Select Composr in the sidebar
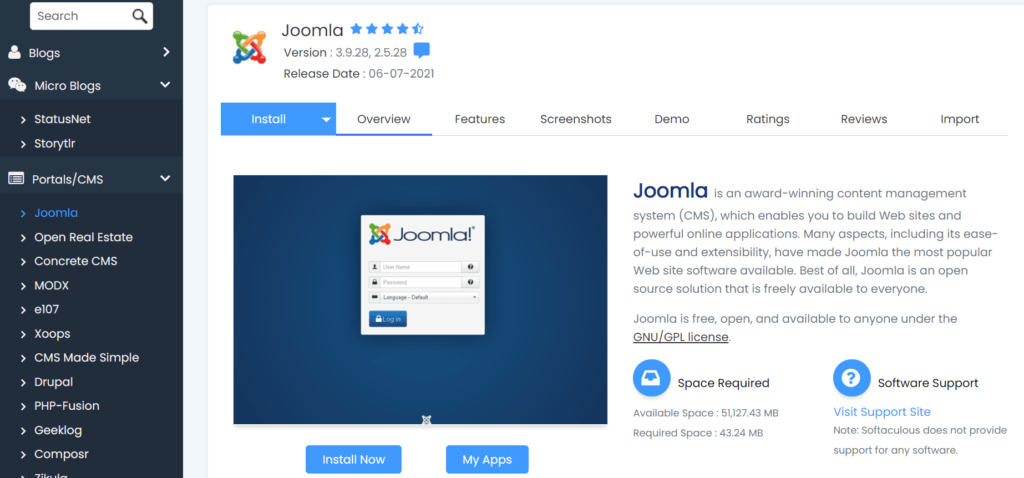 61,454
